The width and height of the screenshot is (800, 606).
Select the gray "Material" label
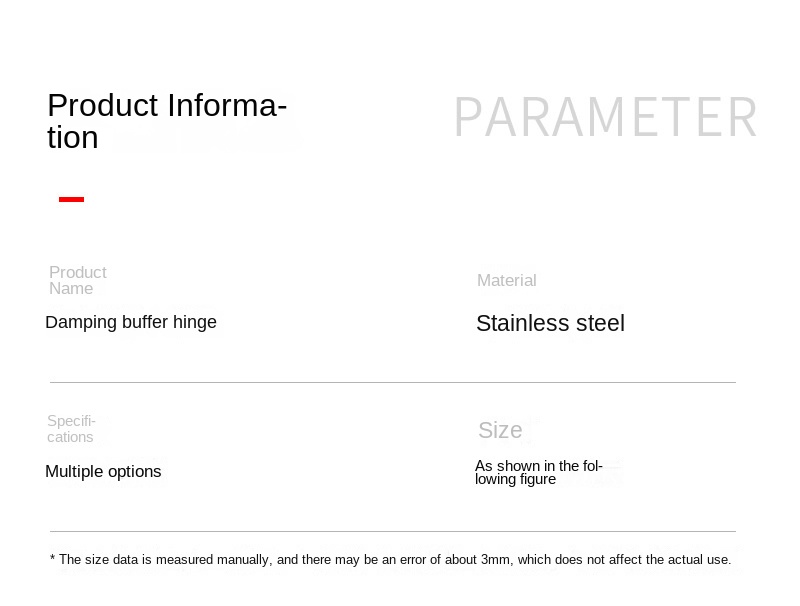pyautogui.click(x=507, y=281)
